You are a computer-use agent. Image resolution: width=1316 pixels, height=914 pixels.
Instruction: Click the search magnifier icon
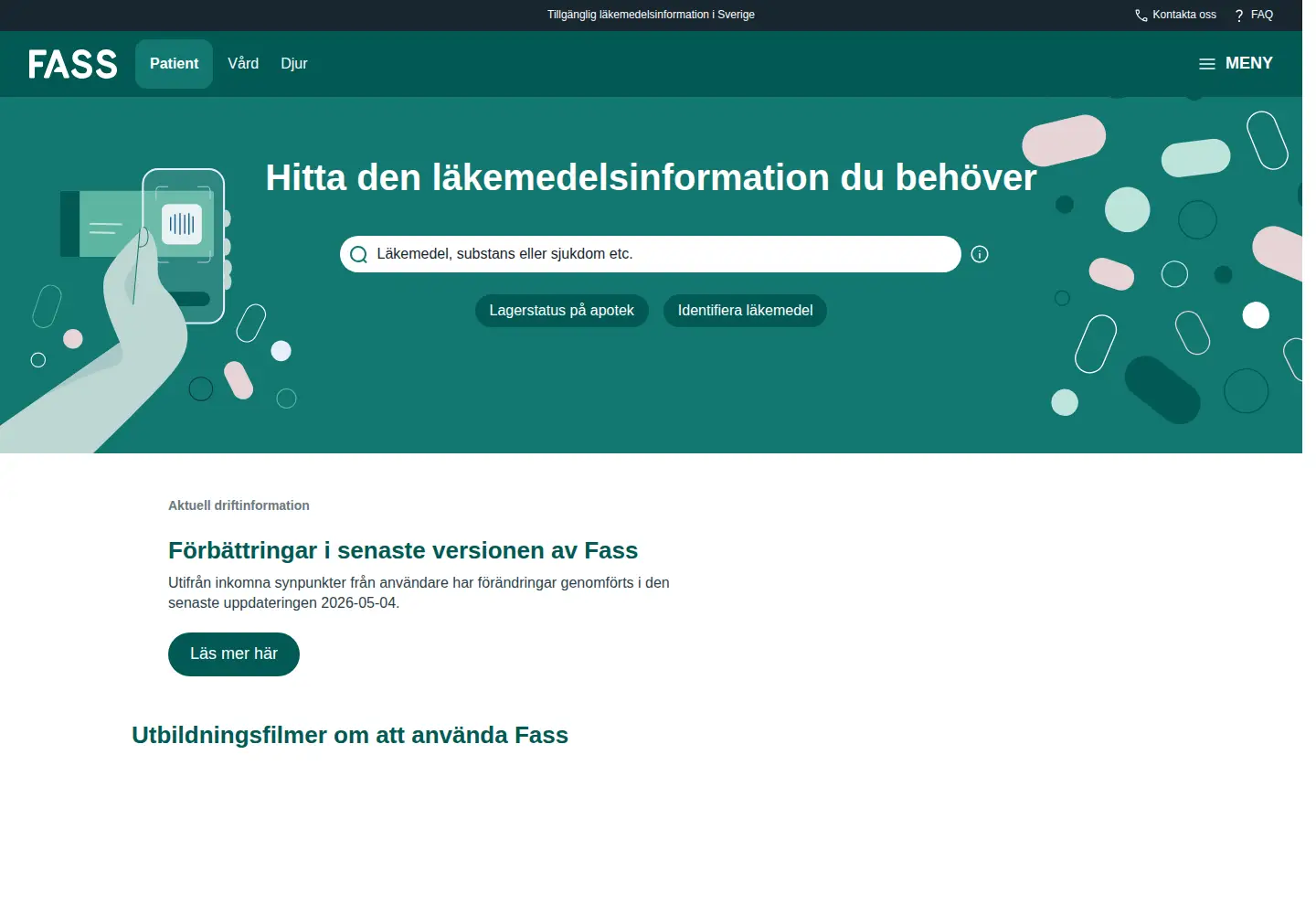pos(358,254)
